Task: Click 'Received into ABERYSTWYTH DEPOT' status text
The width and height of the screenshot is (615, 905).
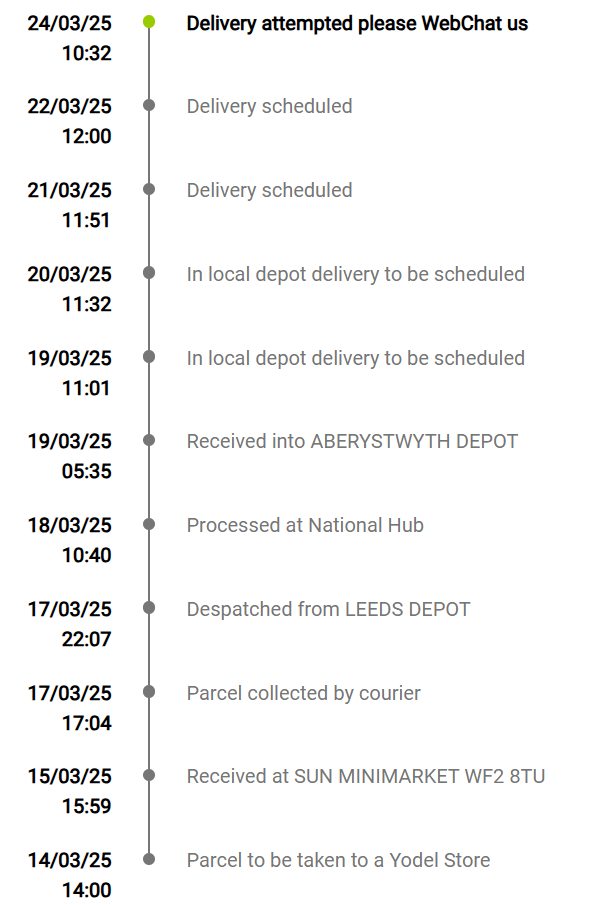Action: point(352,442)
